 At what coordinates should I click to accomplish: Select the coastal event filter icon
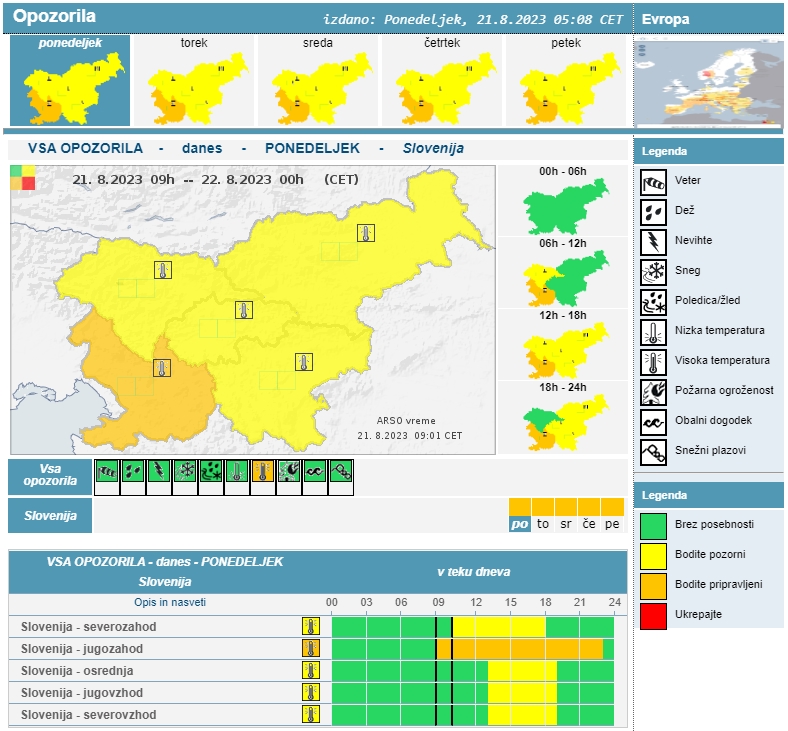click(315, 472)
